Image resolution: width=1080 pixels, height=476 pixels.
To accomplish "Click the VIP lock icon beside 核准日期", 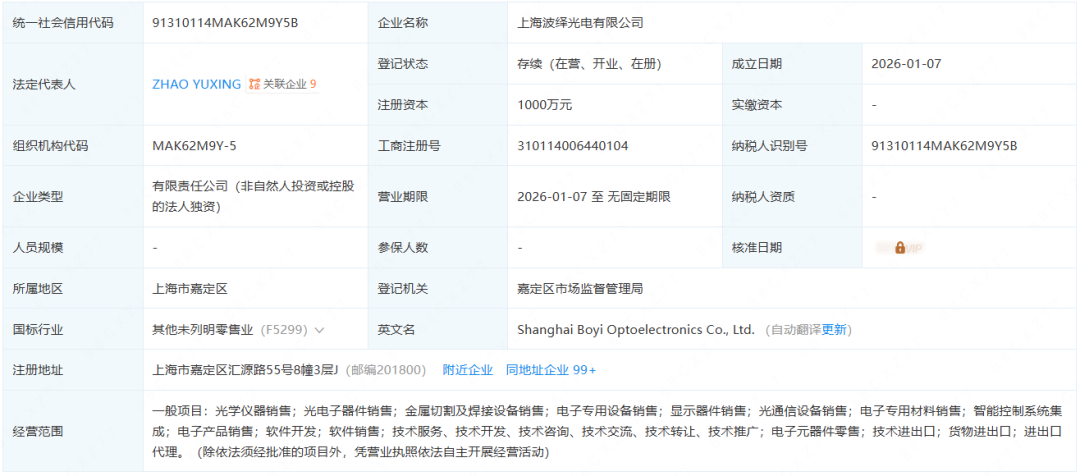I will point(900,248).
